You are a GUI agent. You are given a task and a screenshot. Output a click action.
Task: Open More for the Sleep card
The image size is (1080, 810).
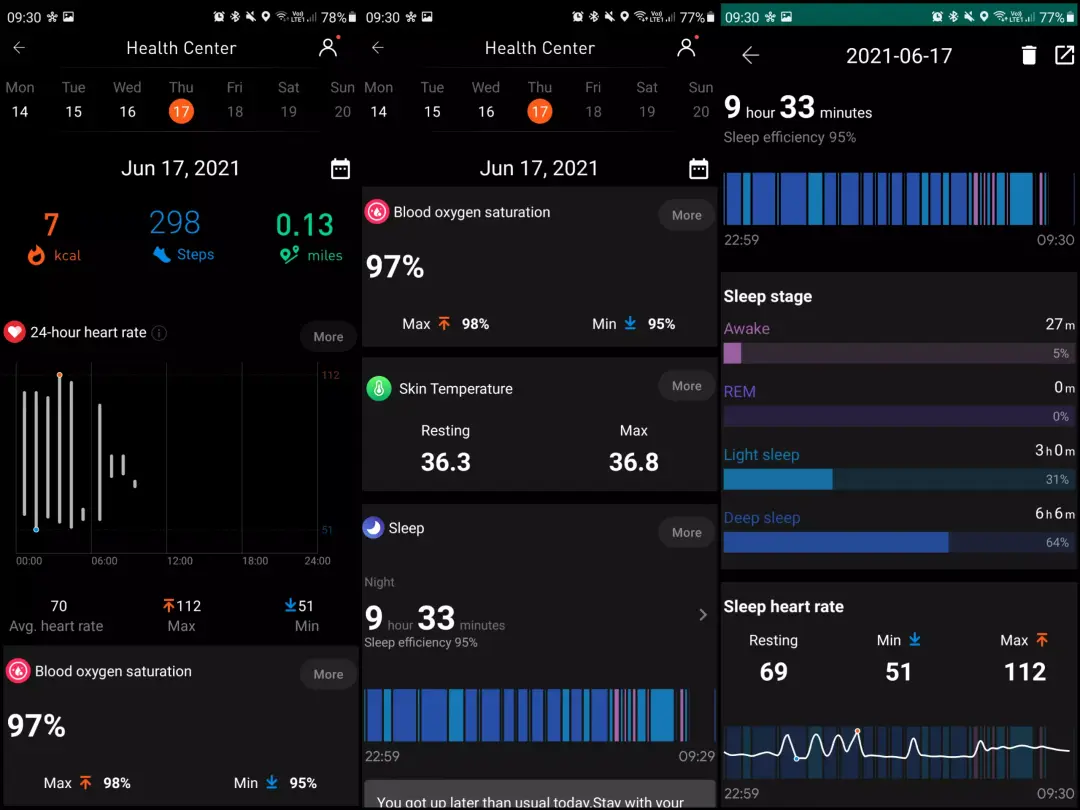(x=687, y=532)
